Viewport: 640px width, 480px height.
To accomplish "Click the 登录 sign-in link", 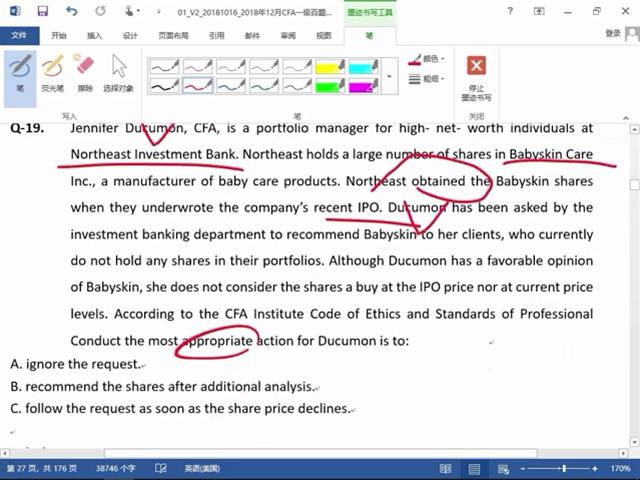I will coord(613,33).
